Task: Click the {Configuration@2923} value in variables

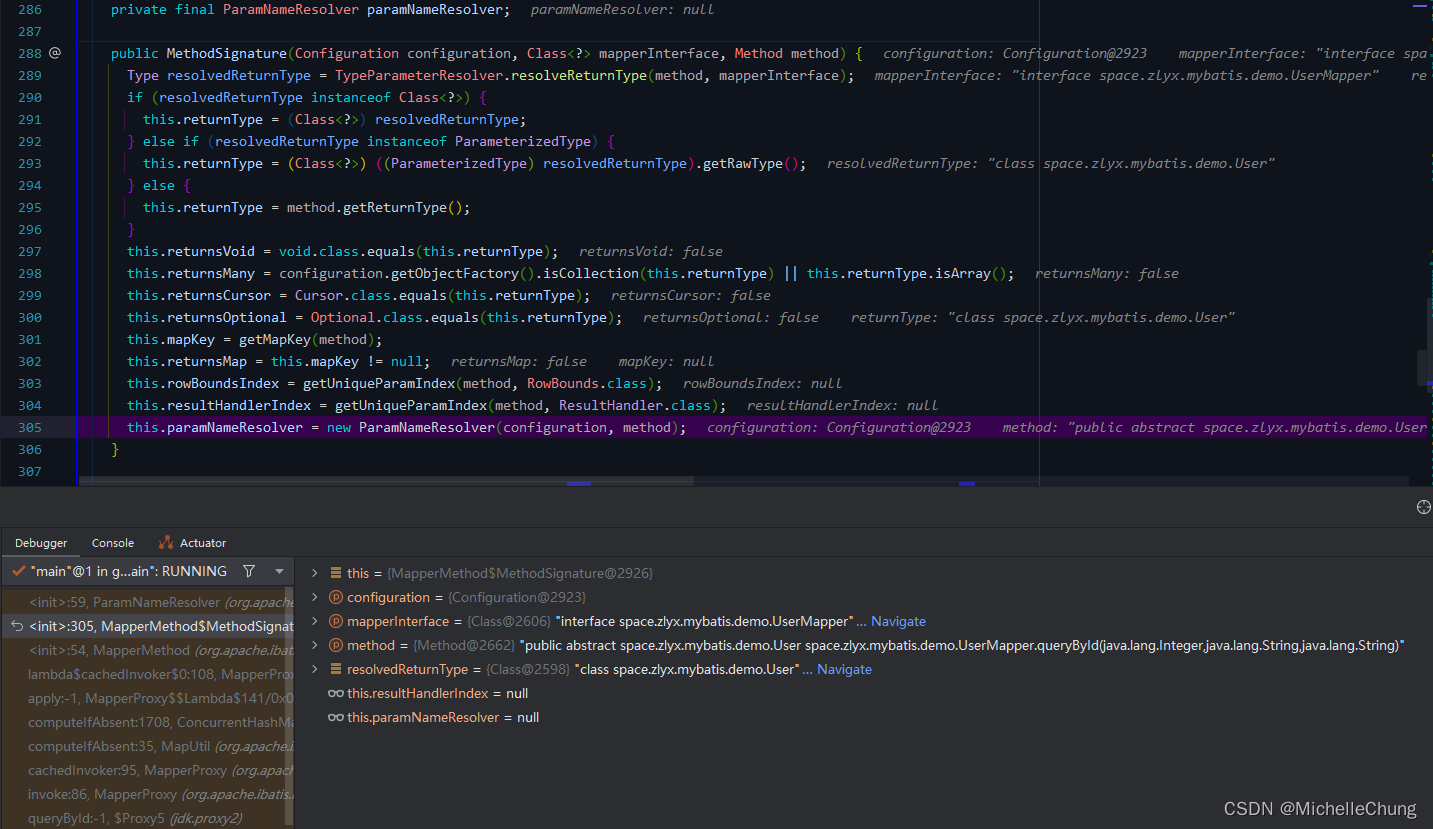Action: (517, 597)
